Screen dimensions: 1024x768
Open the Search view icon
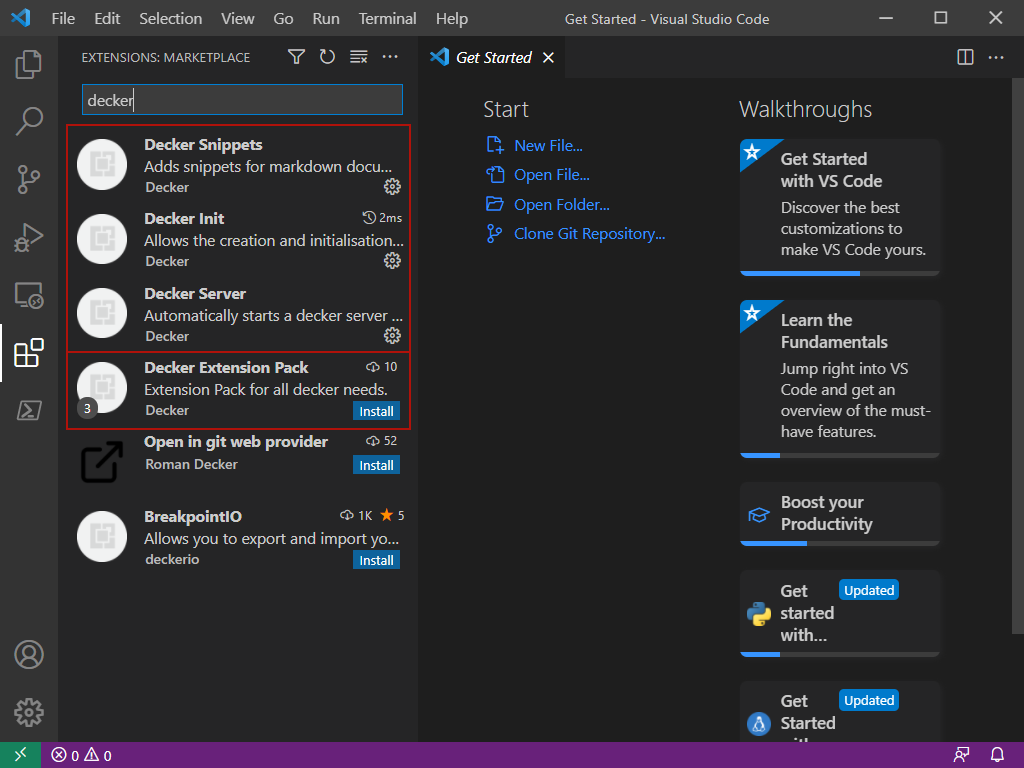tap(29, 122)
